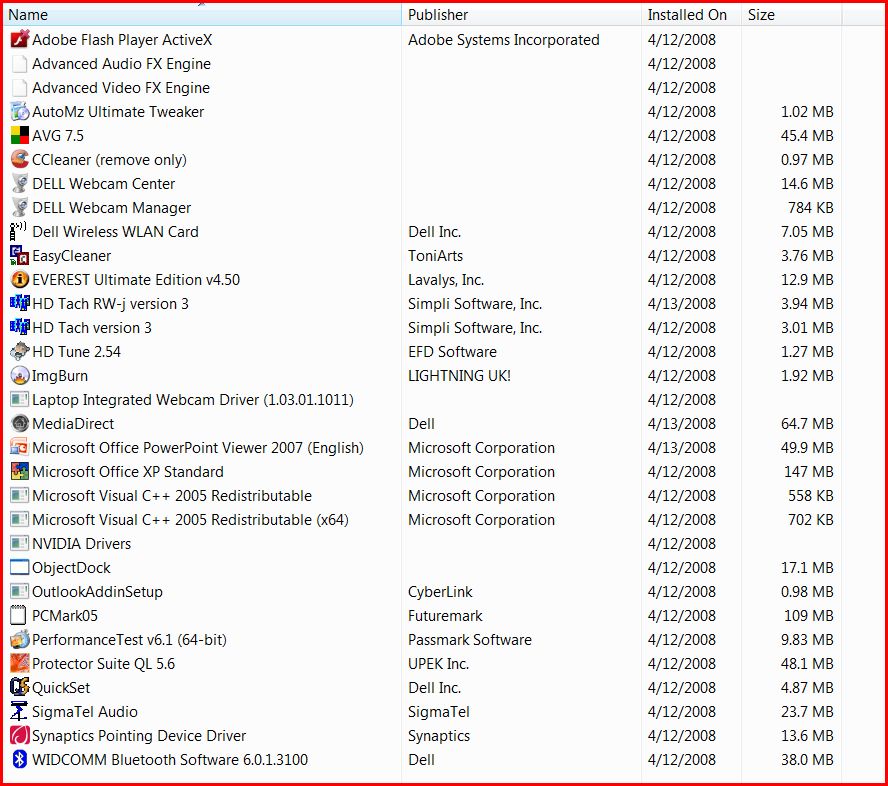Click the 784 KB size value
888x786 pixels.
tap(810, 208)
